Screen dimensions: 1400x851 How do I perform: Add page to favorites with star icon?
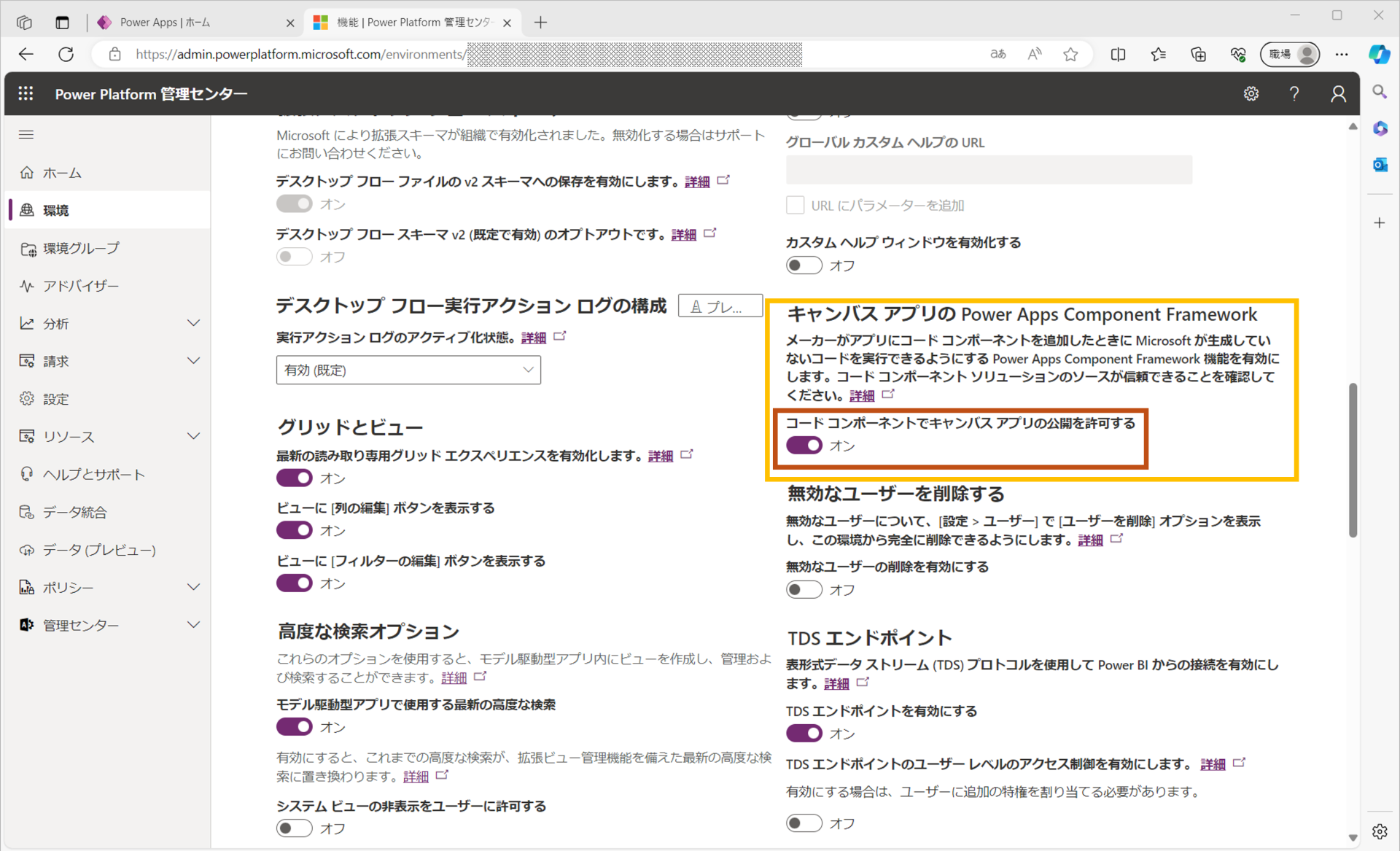coord(1070,54)
